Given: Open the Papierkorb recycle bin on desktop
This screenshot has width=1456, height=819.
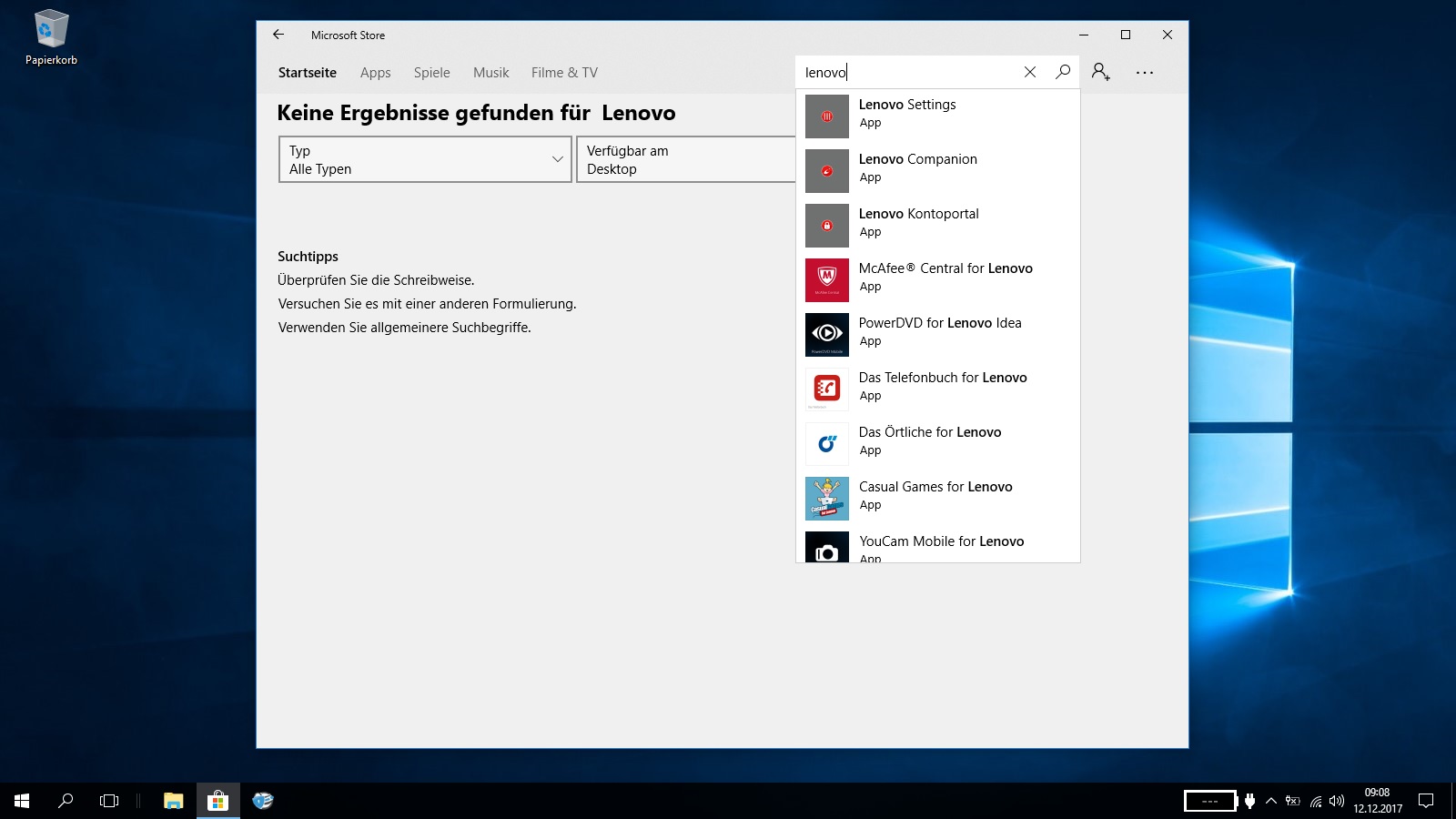Looking at the screenshot, I should pos(51,38).
